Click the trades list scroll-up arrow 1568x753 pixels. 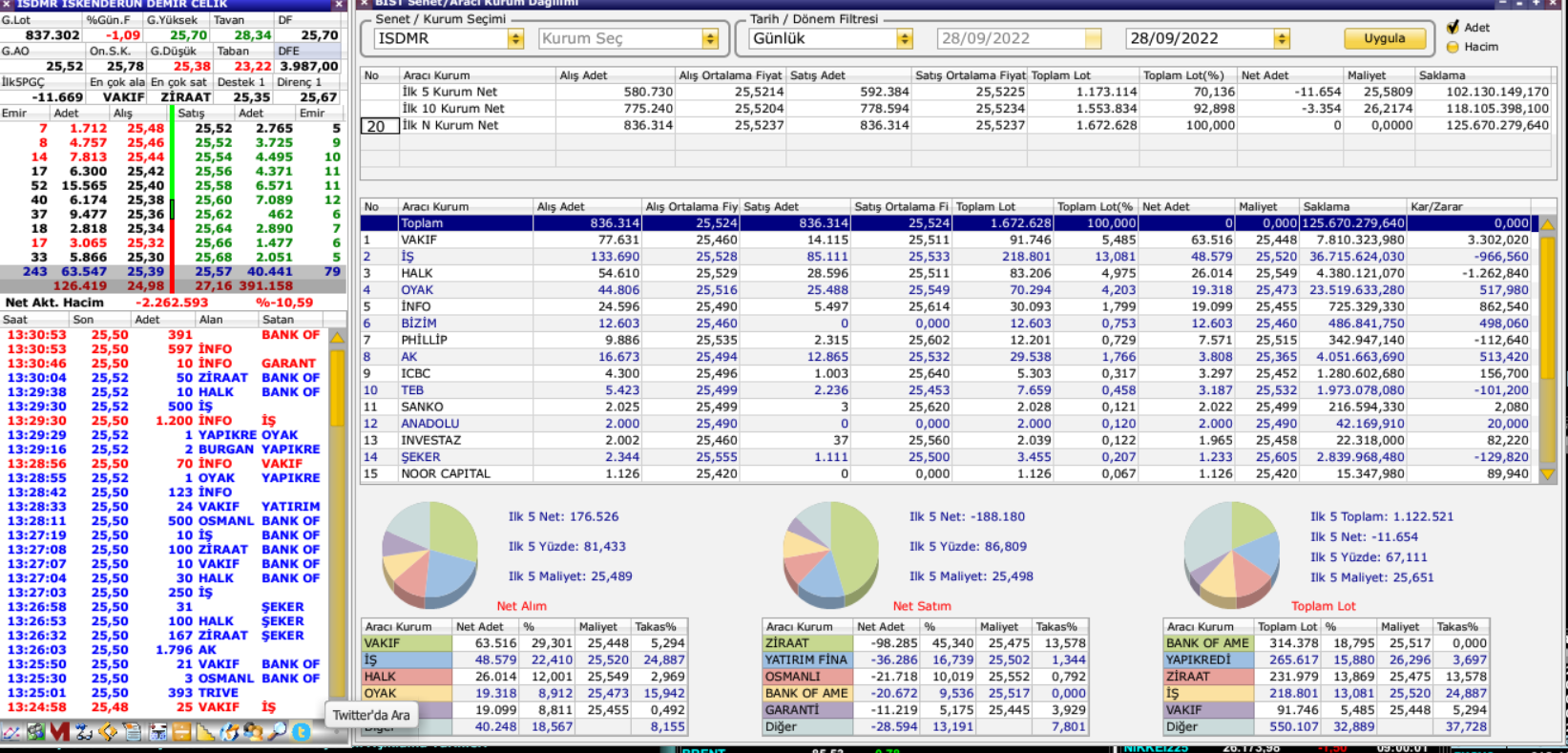point(337,337)
